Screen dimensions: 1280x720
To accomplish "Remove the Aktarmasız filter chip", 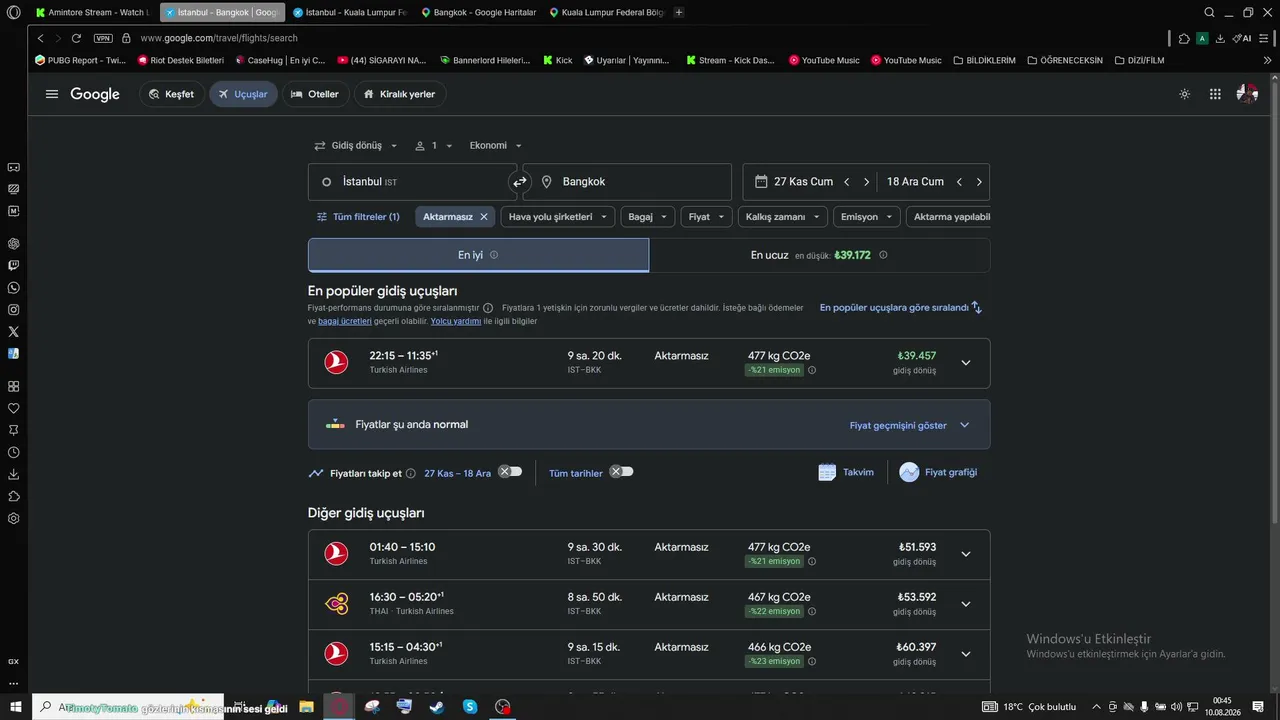I will pos(484,217).
